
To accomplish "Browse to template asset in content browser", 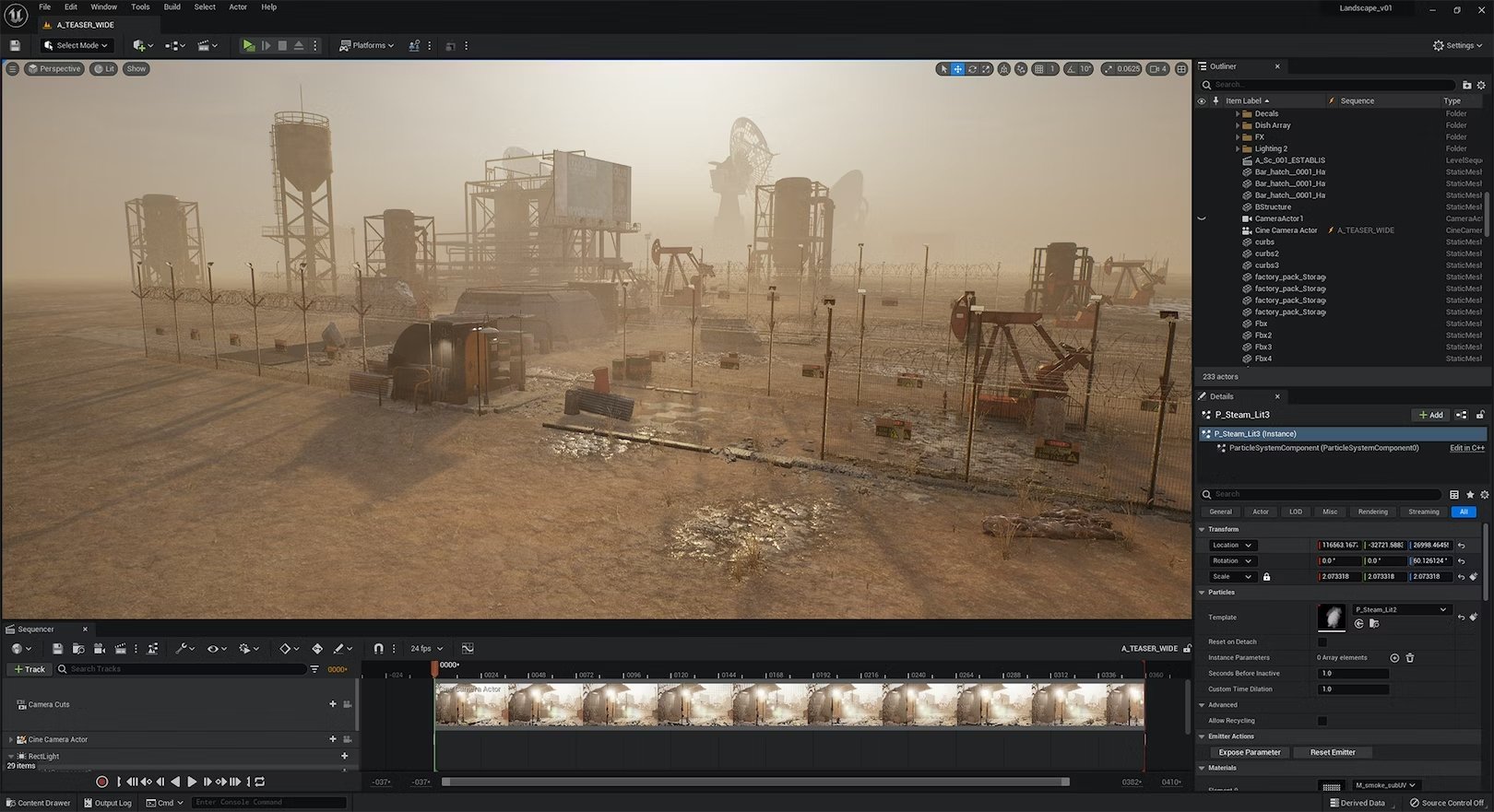I will click(x=1374, y=624).
